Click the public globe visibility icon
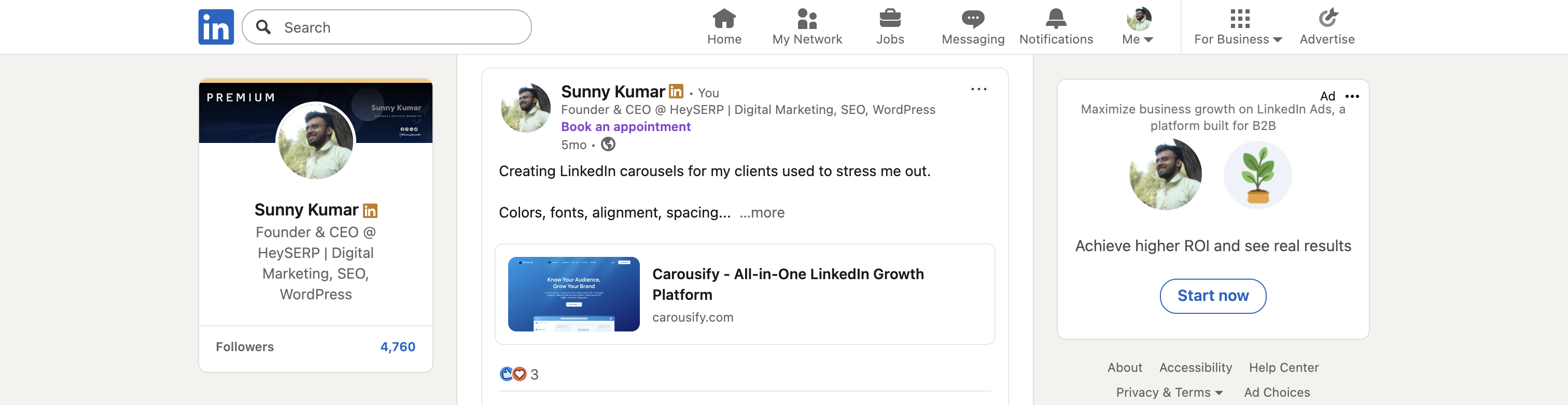Viewport: 1568px width, 405px height. (608, 144)
